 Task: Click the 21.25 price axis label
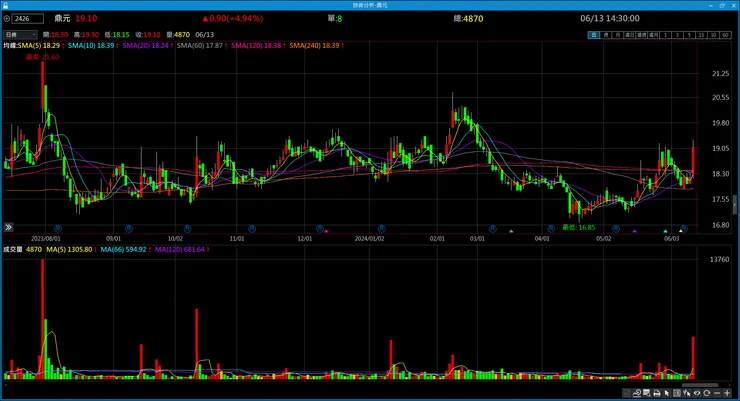(x=720, y=74)
